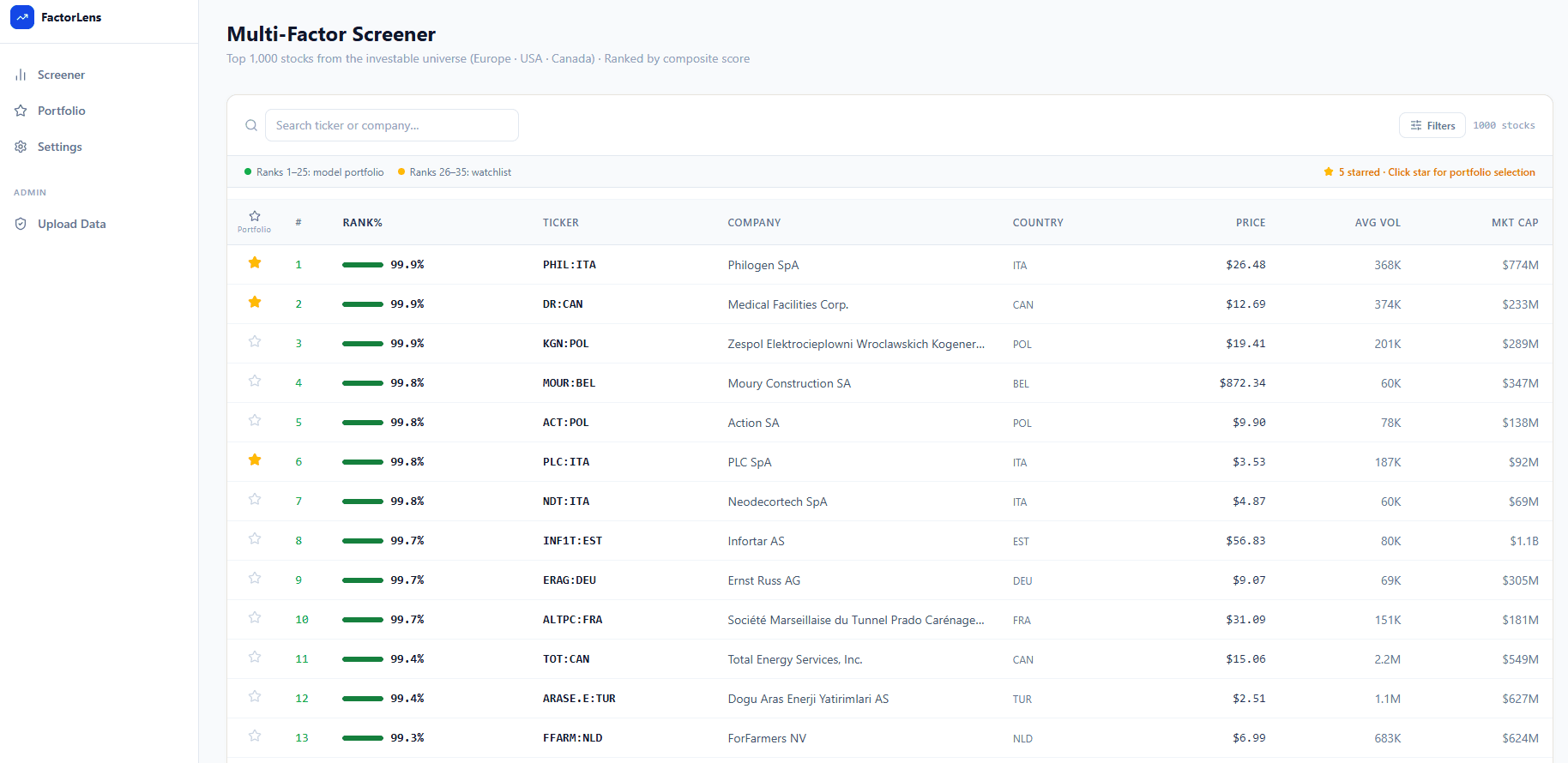The image size is (1568, 763).
Task: Open the Filters panel
Action: pos(1432,125)
